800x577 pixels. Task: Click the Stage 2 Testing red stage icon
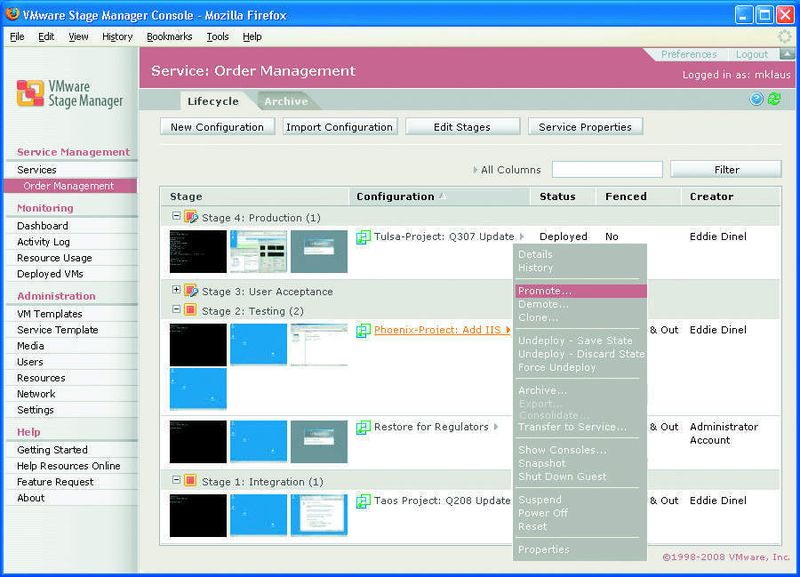pyautogui.click(x=190, y=310)
